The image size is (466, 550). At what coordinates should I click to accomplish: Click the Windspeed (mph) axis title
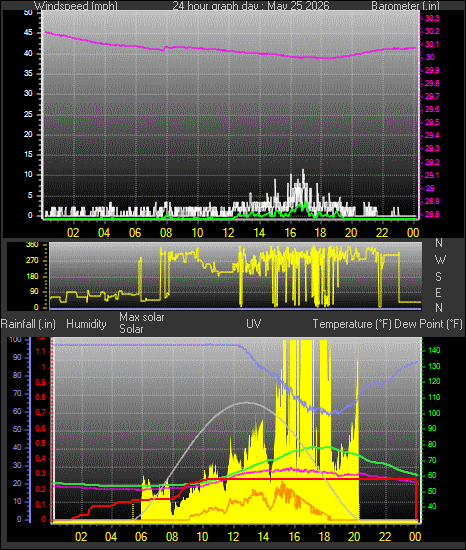(x=76, y=6)
